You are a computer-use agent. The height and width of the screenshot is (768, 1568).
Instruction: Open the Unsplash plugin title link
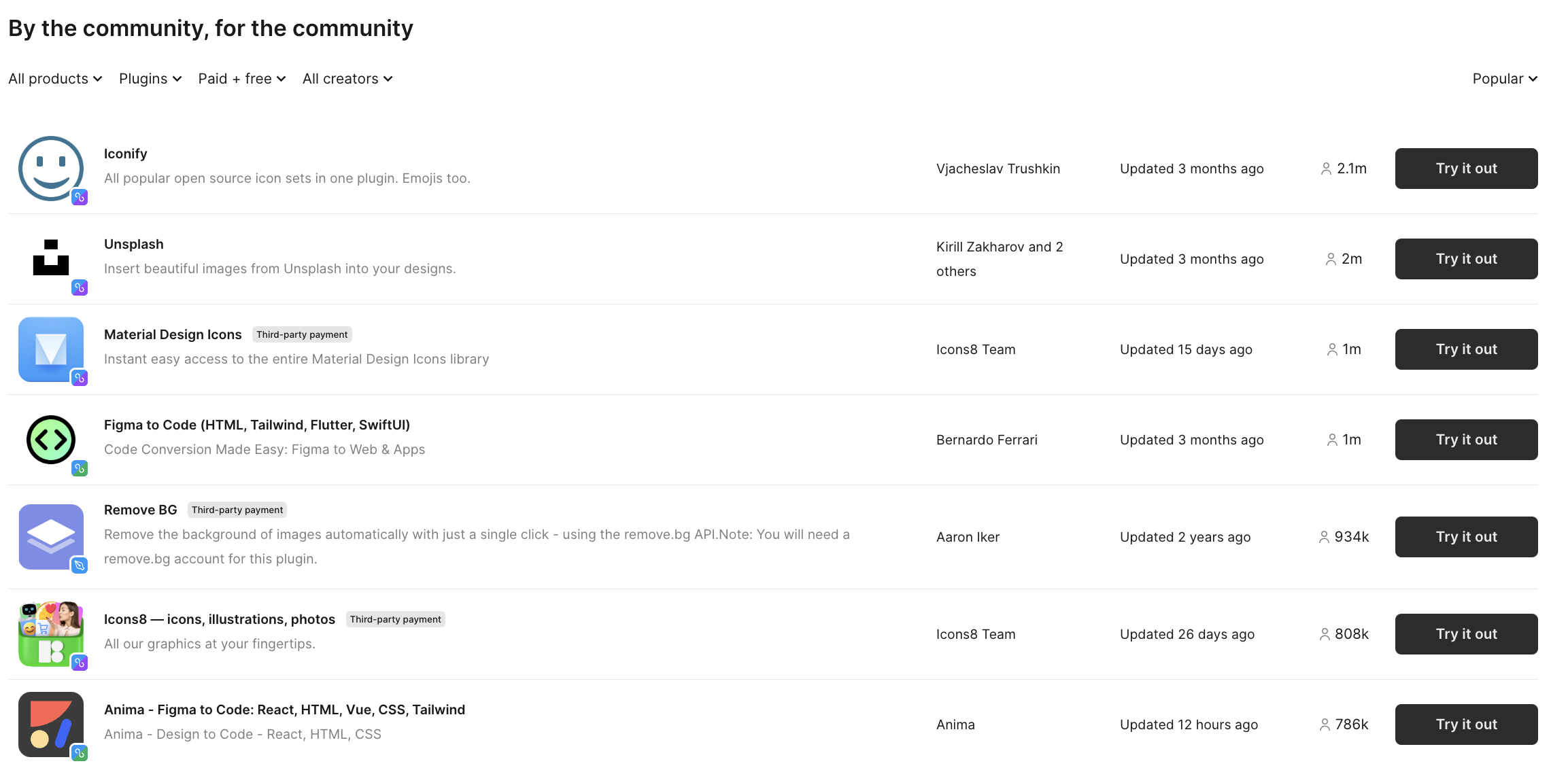point(134,244)
